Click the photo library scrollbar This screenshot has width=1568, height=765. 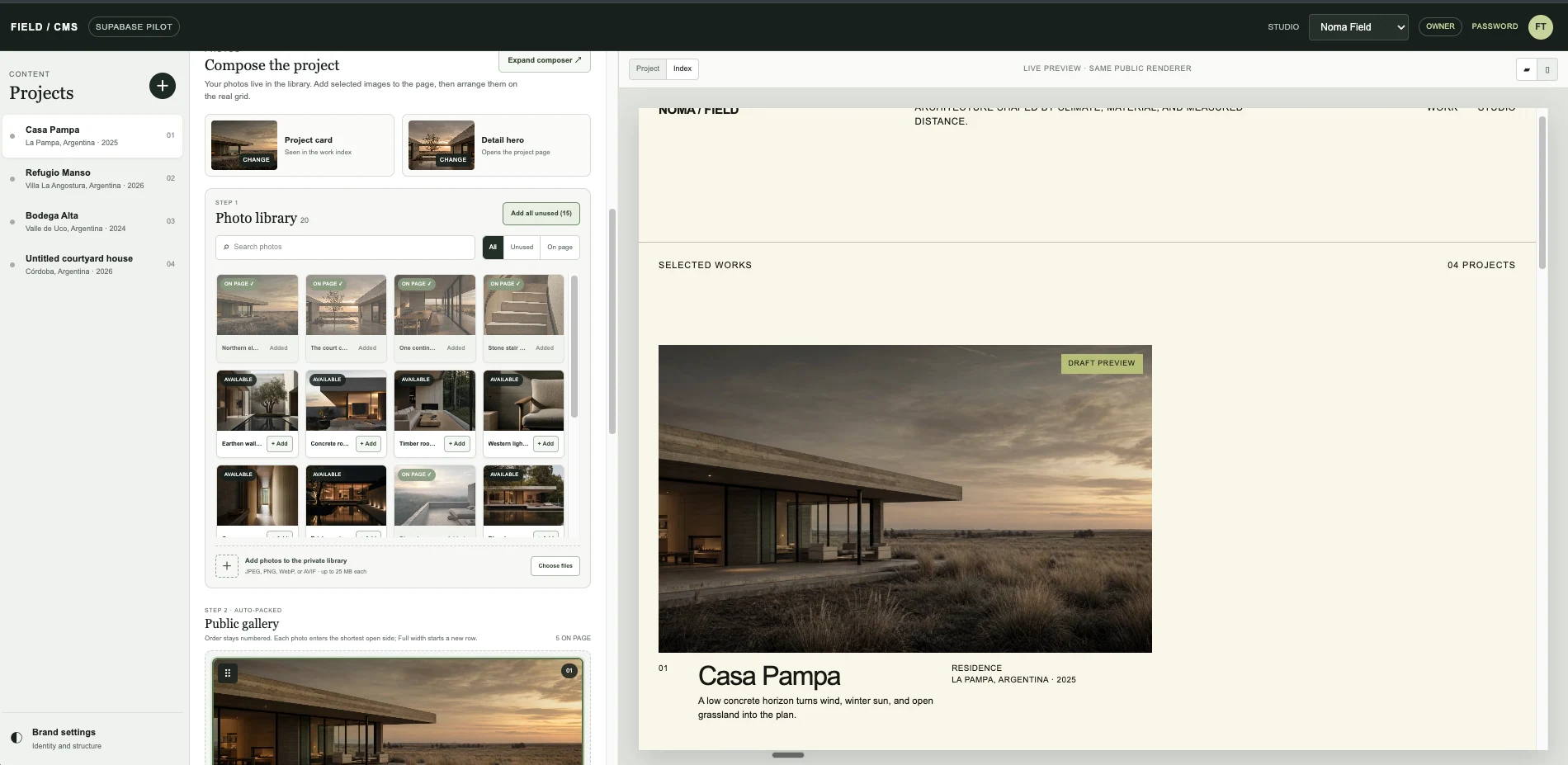(574, 347)
